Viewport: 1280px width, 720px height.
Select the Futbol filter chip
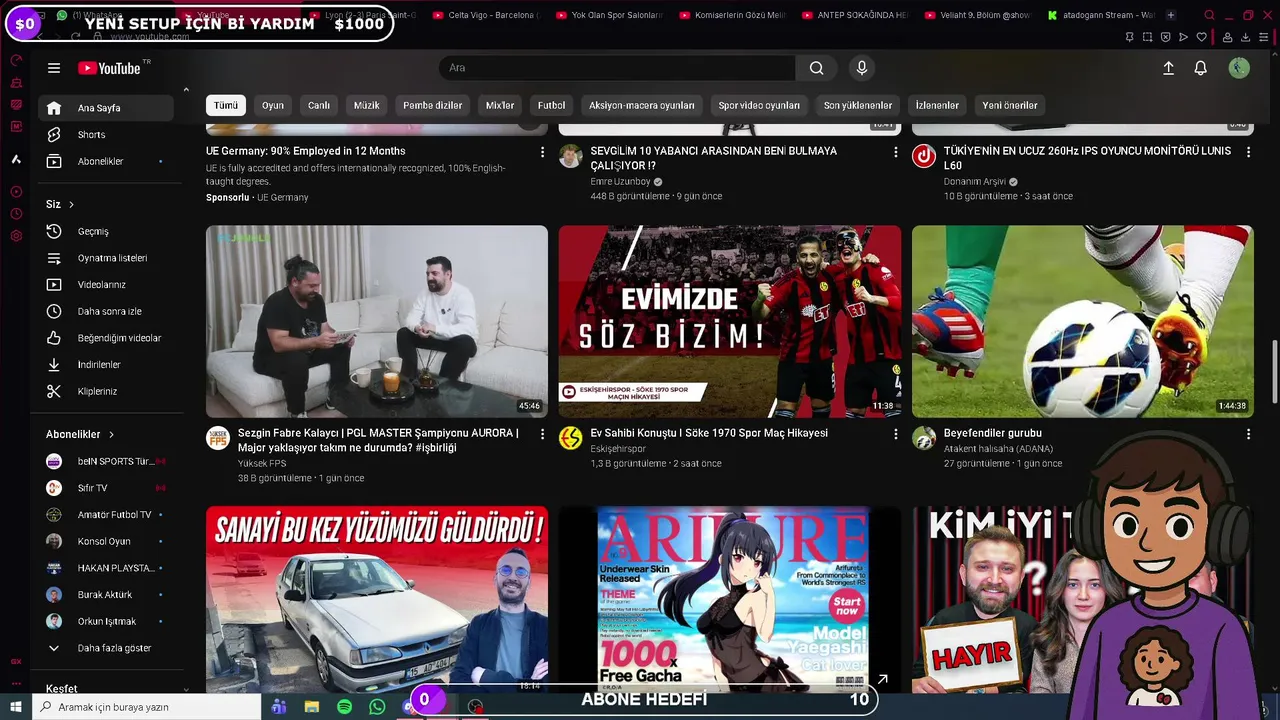[x=551, y=105]
